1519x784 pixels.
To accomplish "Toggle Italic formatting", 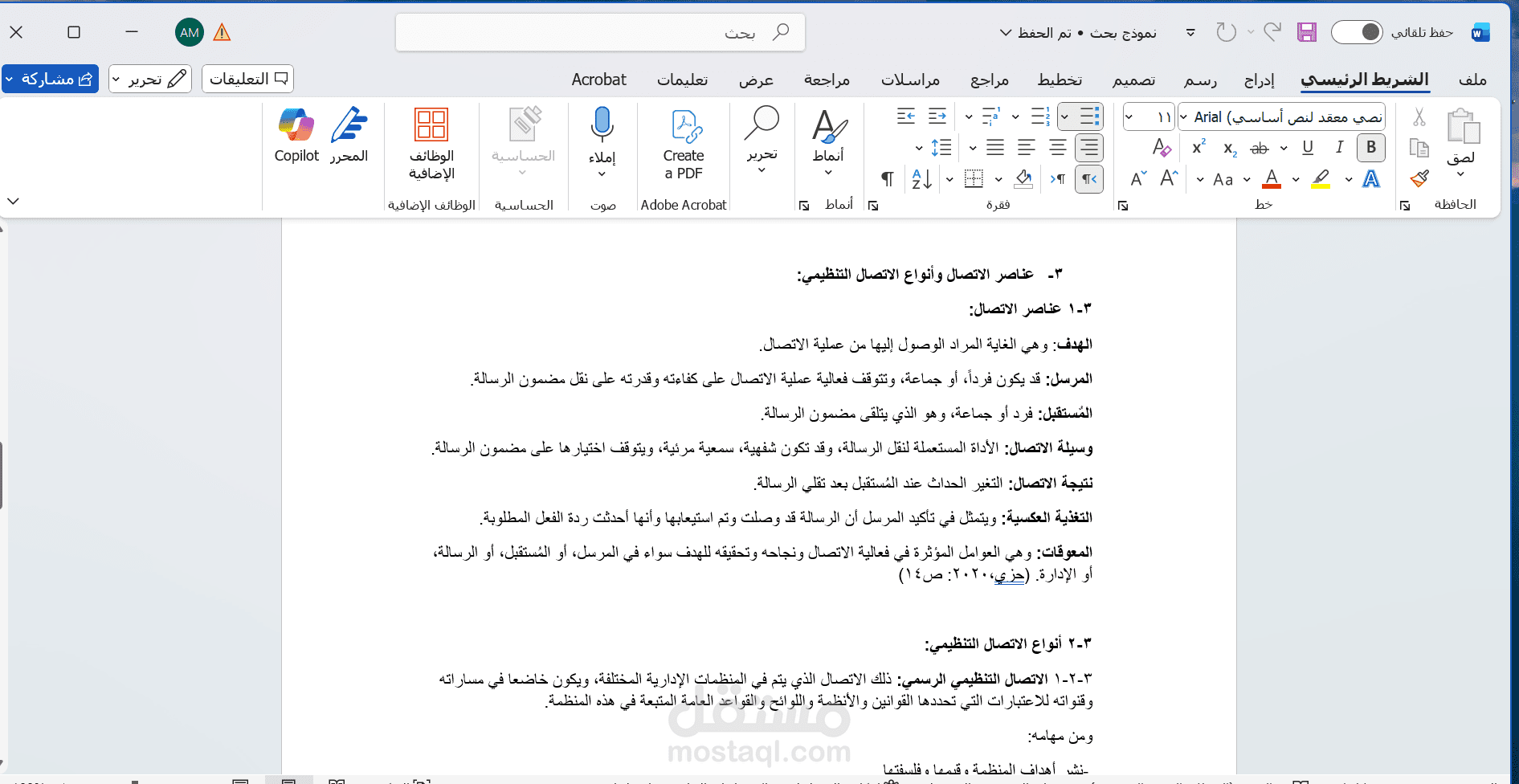I will click(1339, 148).
